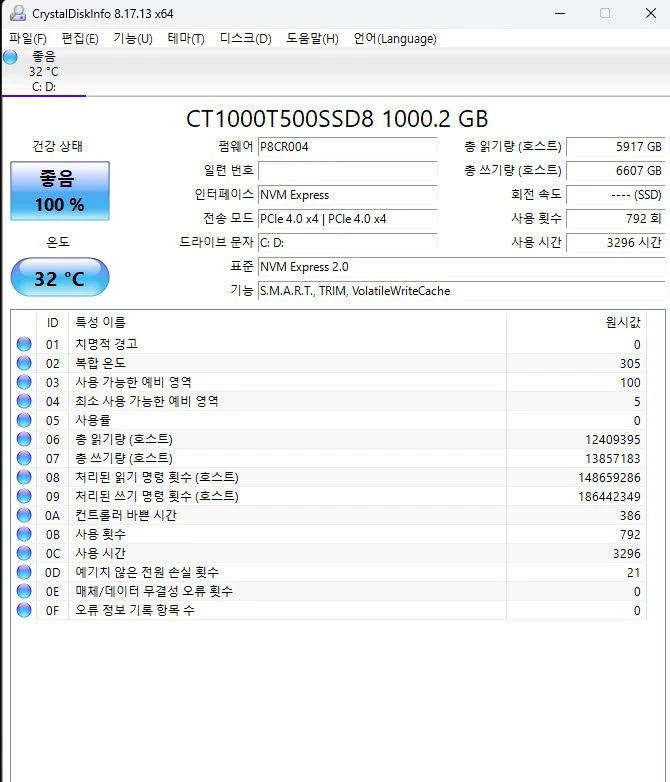The height and width of the screenshot is (782, 670).
Task: Click the status orb for attribute 03
Action: pyautogui.click(x=24, y=382)
